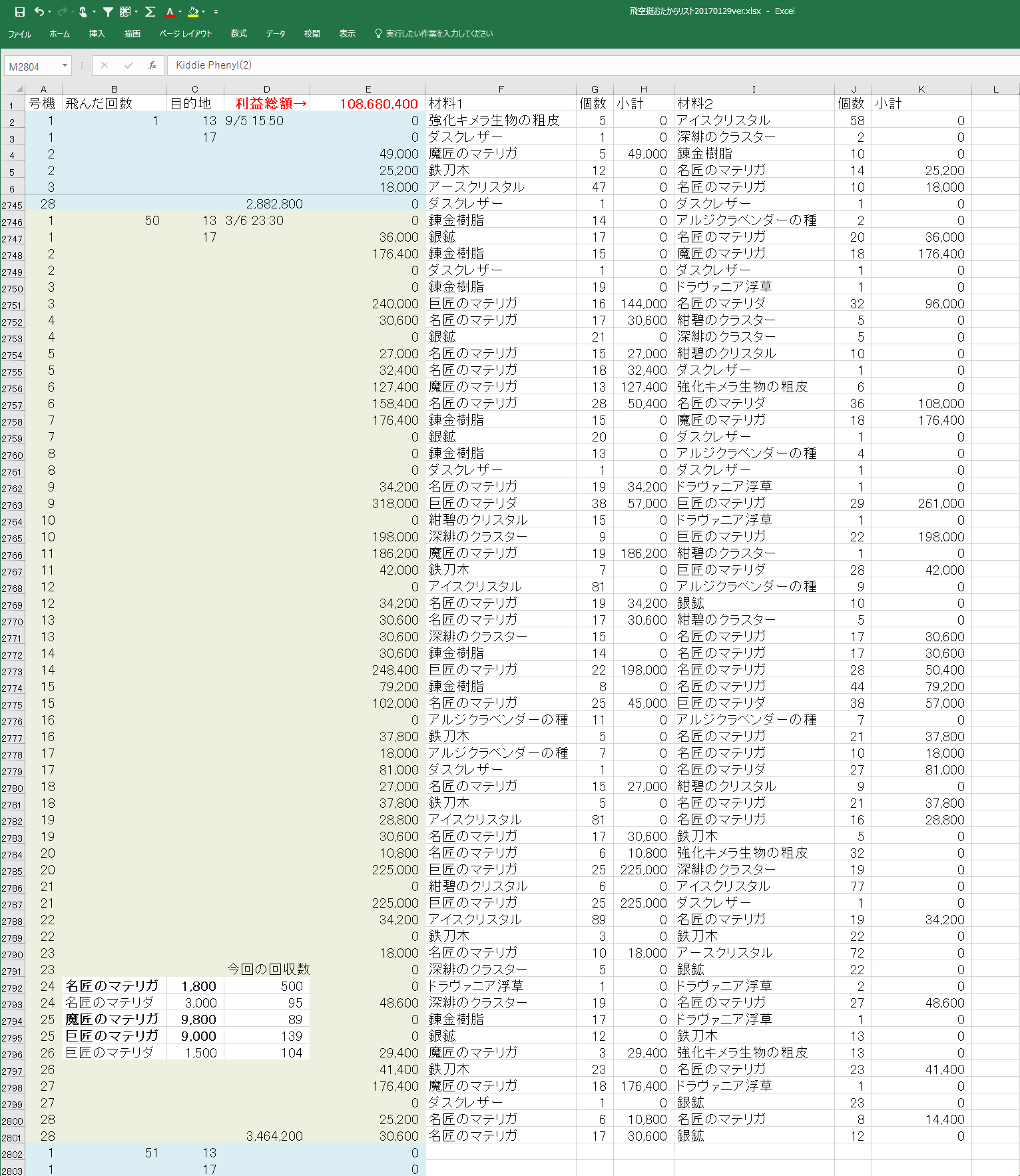
Task: Switch to the ページ レイアウト tab
Action: pos(185,34)
